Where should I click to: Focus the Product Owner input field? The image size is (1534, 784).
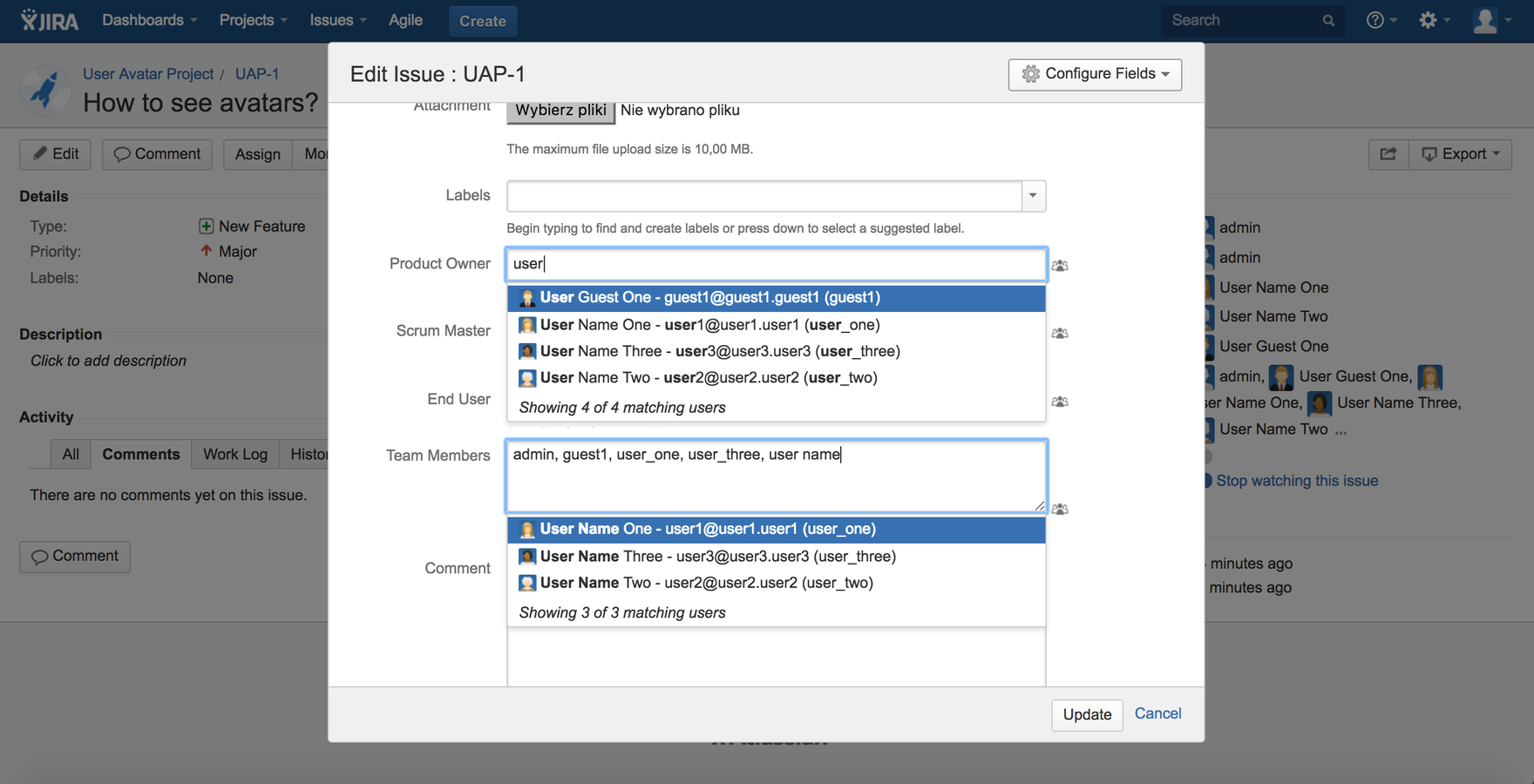777,264
